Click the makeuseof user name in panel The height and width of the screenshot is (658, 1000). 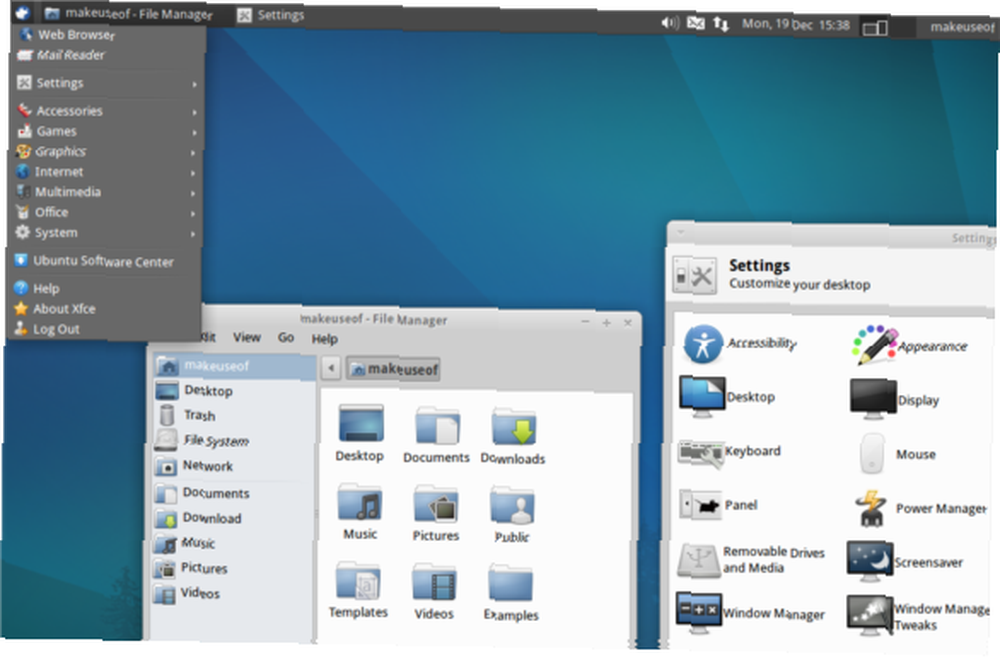(x=962, y=27)
